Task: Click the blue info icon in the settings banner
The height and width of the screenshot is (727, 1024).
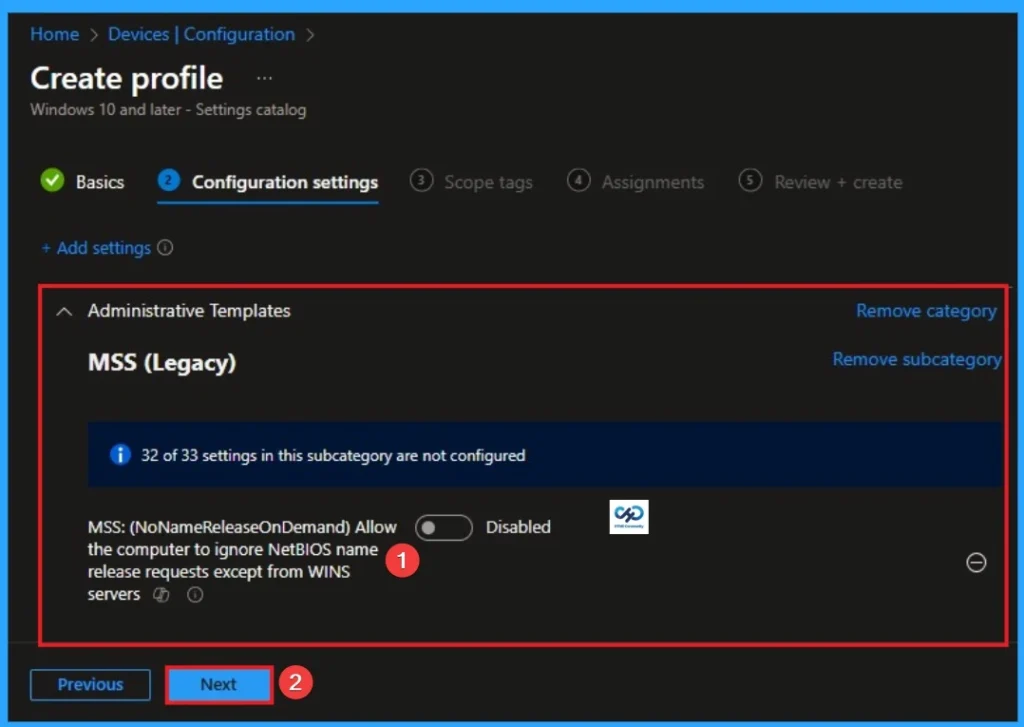Action: [119, 455]
